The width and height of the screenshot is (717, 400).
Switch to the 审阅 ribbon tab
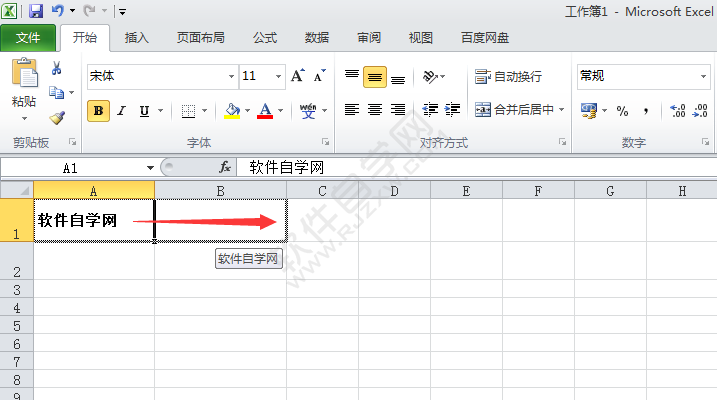pos(369,38)
